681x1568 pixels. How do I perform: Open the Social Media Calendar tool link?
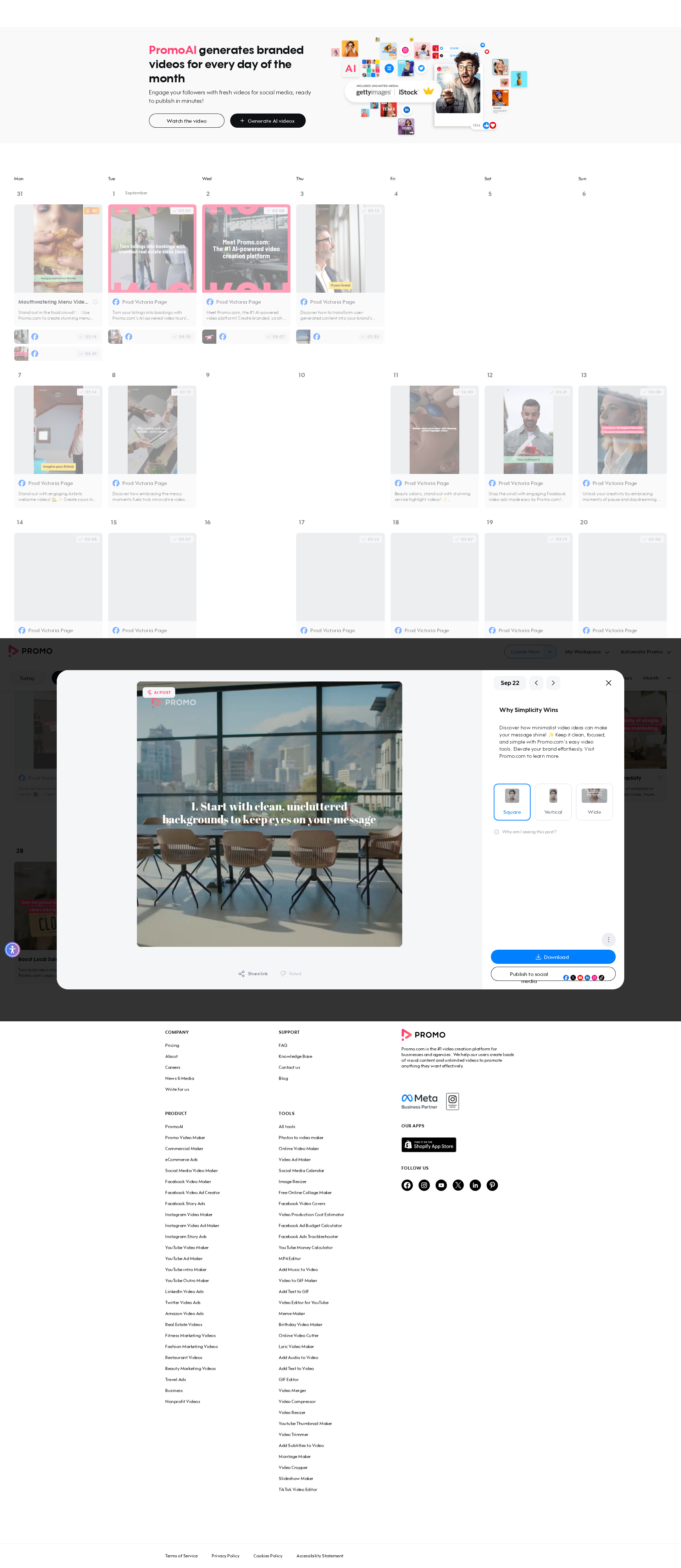tap(301, 1171)
